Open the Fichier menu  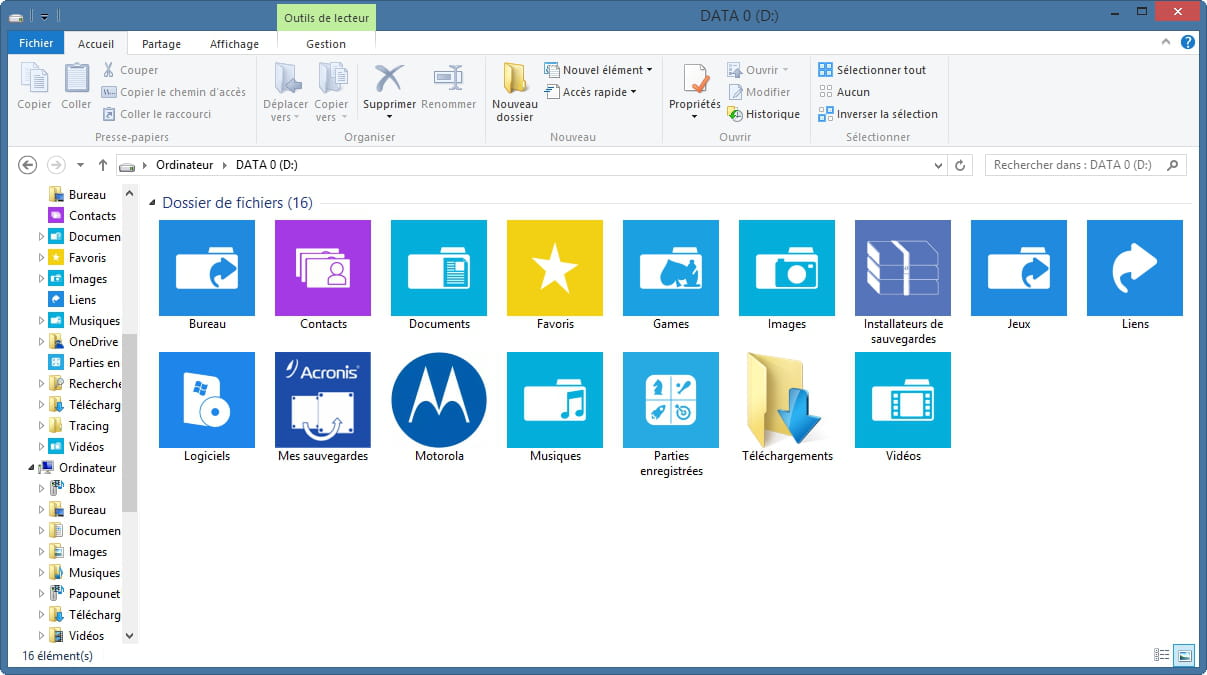coord(36,44)
